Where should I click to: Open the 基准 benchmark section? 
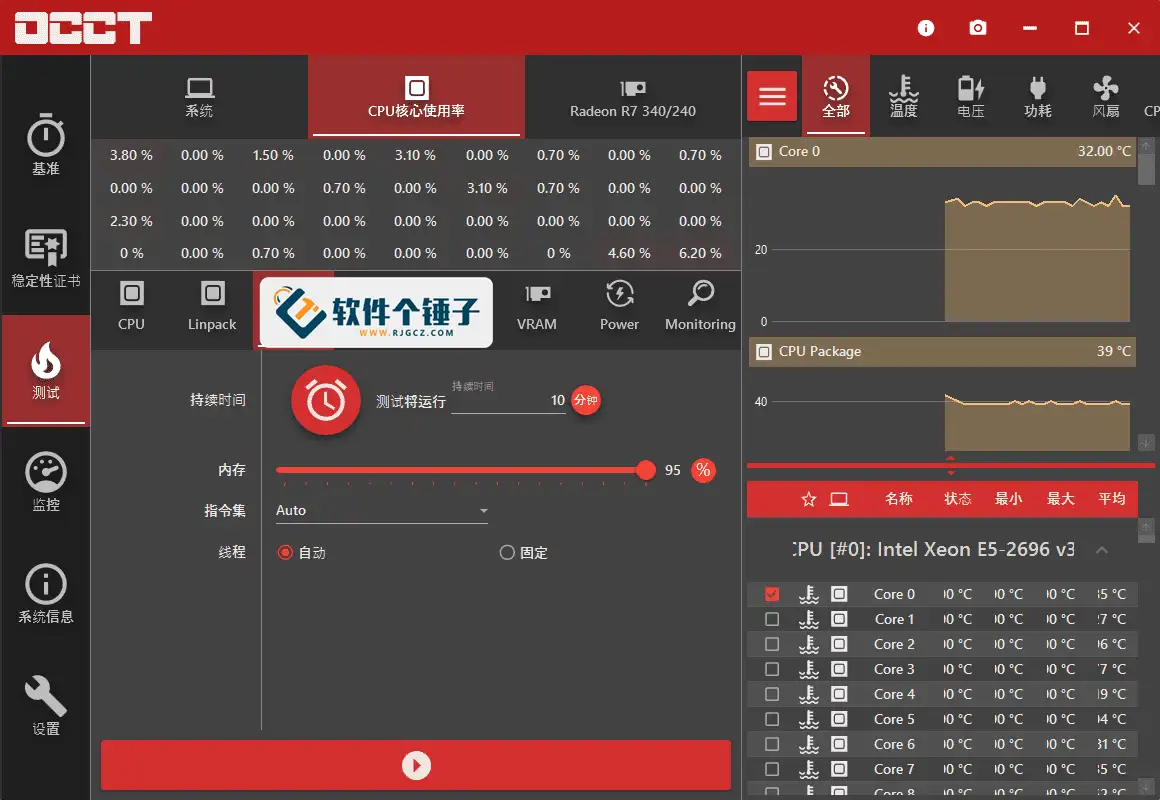click(x=46, y=145)
